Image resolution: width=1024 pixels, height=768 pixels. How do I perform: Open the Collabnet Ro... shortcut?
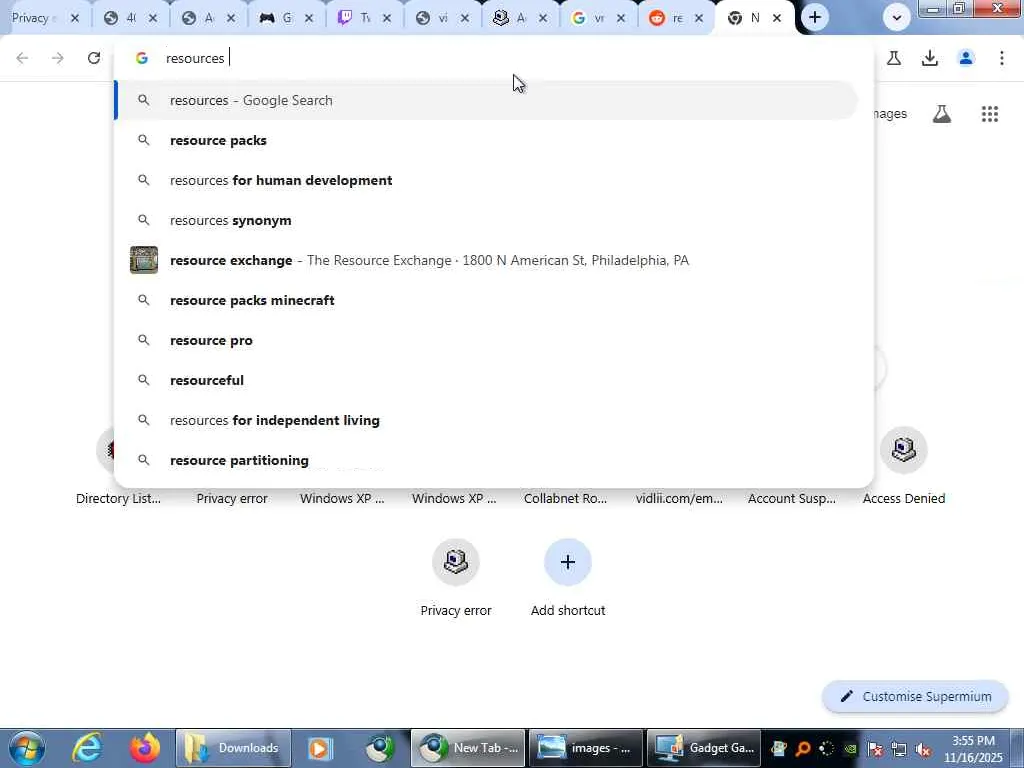point(566,498)
